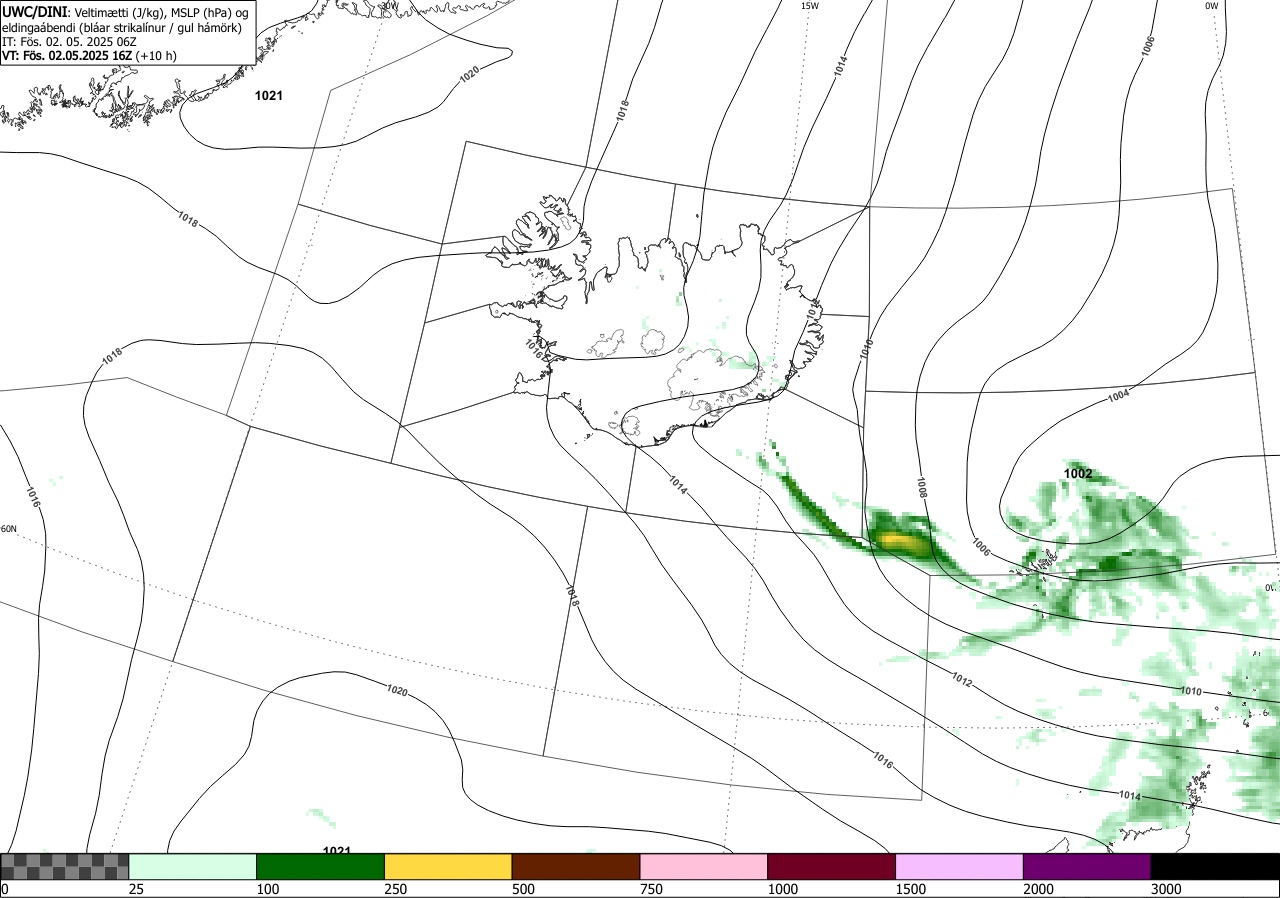Click the lavender 1500–2000 legend swatch
1280x898 pixels.
[960, 866]
